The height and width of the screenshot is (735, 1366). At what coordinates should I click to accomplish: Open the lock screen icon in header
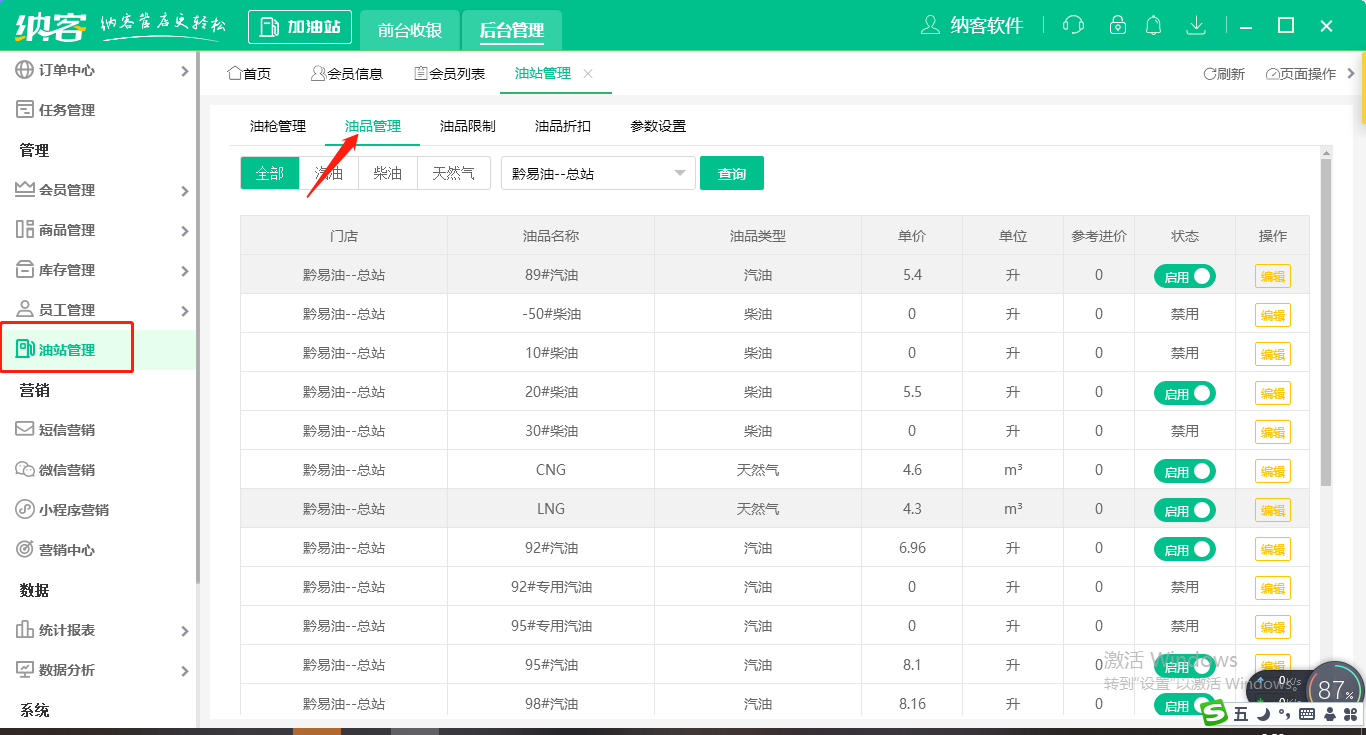pos(1117,25)
